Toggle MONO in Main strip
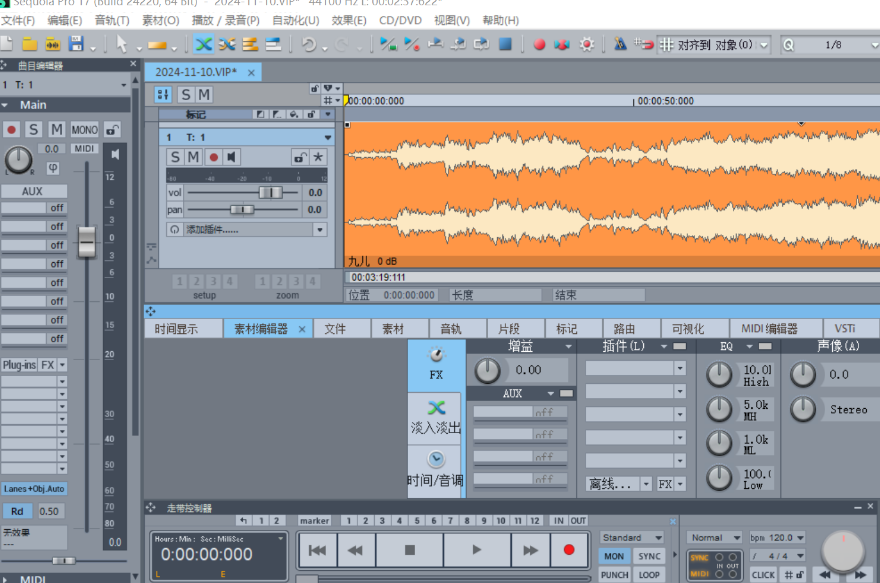 coord(84,130)
